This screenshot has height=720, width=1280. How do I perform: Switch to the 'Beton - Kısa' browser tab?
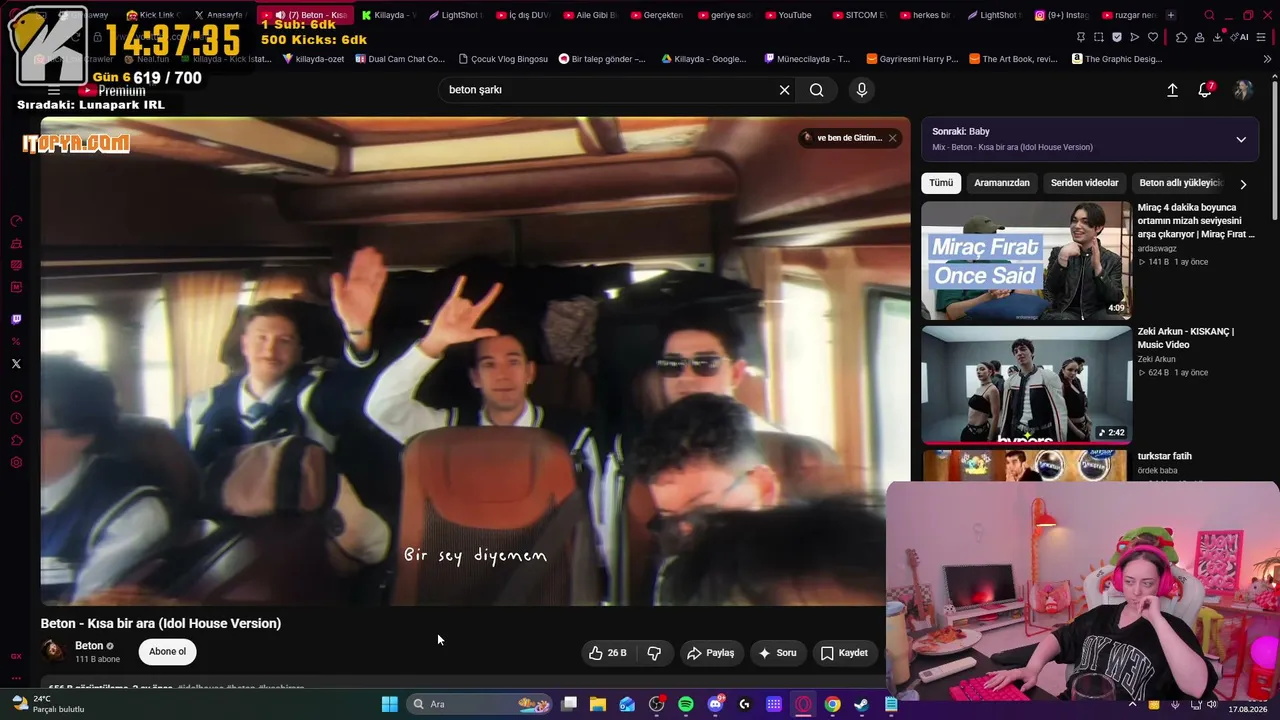[x=305, y=15]
